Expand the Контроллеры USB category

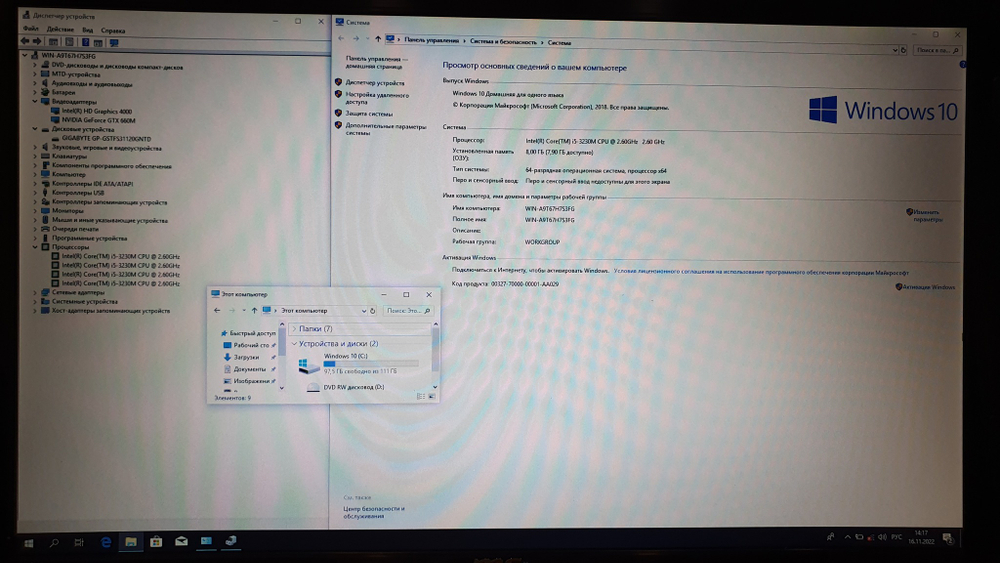tap(35, 193)
